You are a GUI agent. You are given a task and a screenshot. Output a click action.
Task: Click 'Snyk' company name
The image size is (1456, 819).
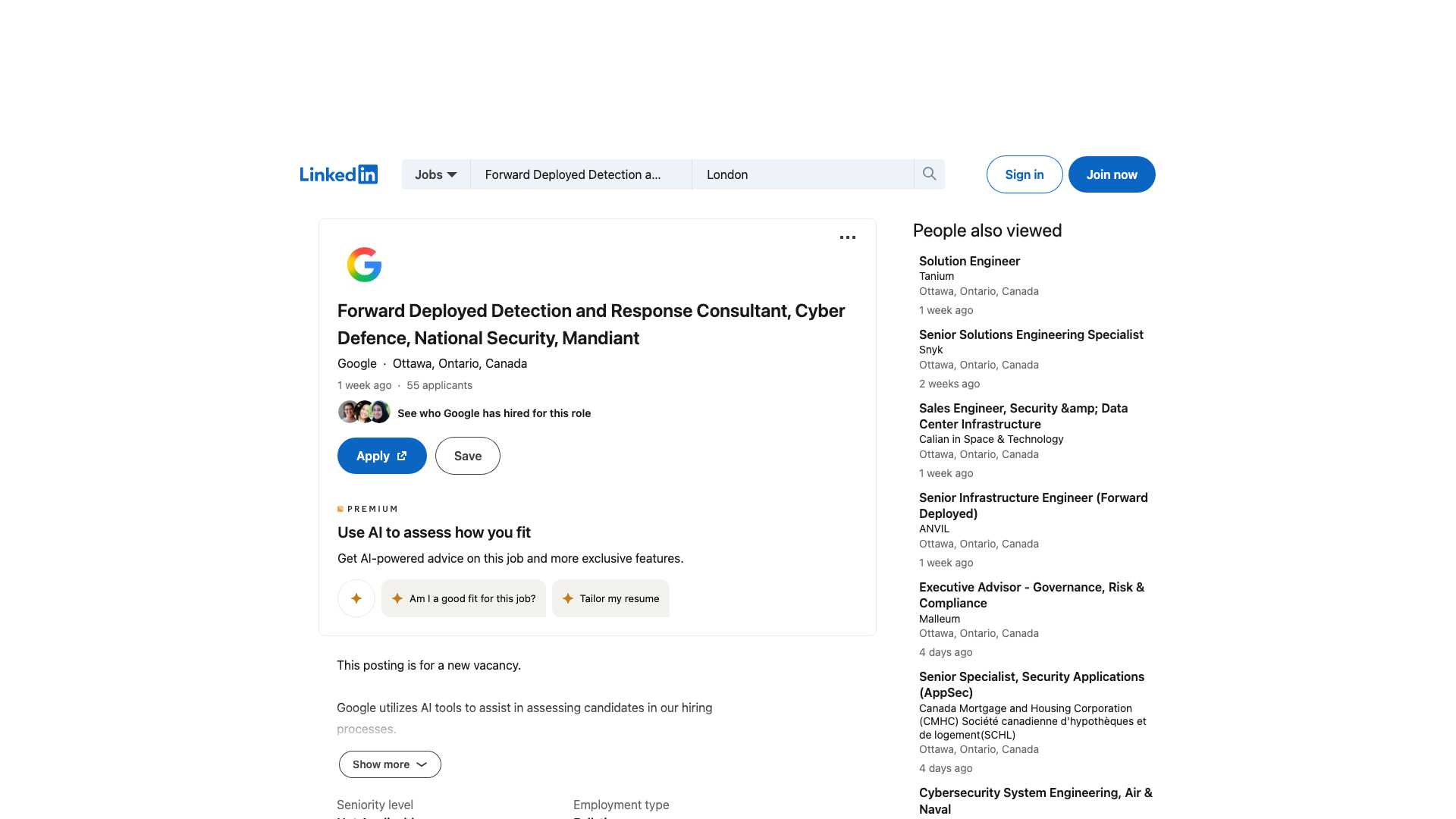coord(930,350)
